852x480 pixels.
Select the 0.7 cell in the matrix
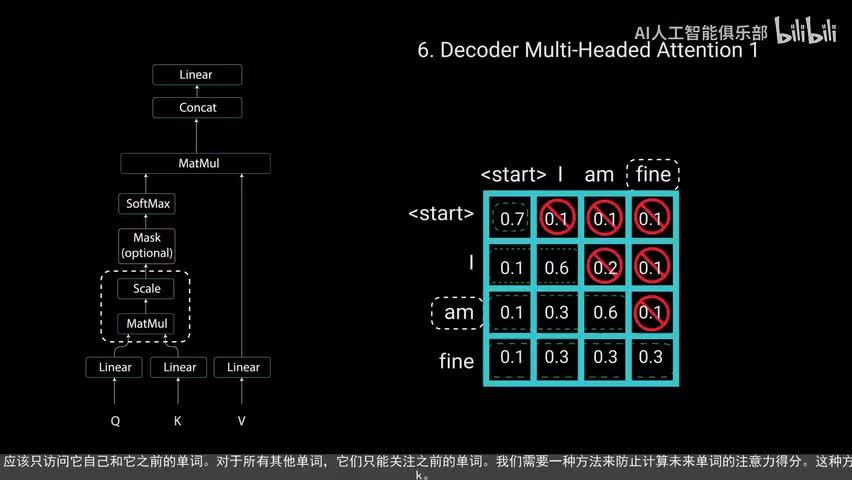[x=512, y=218]
